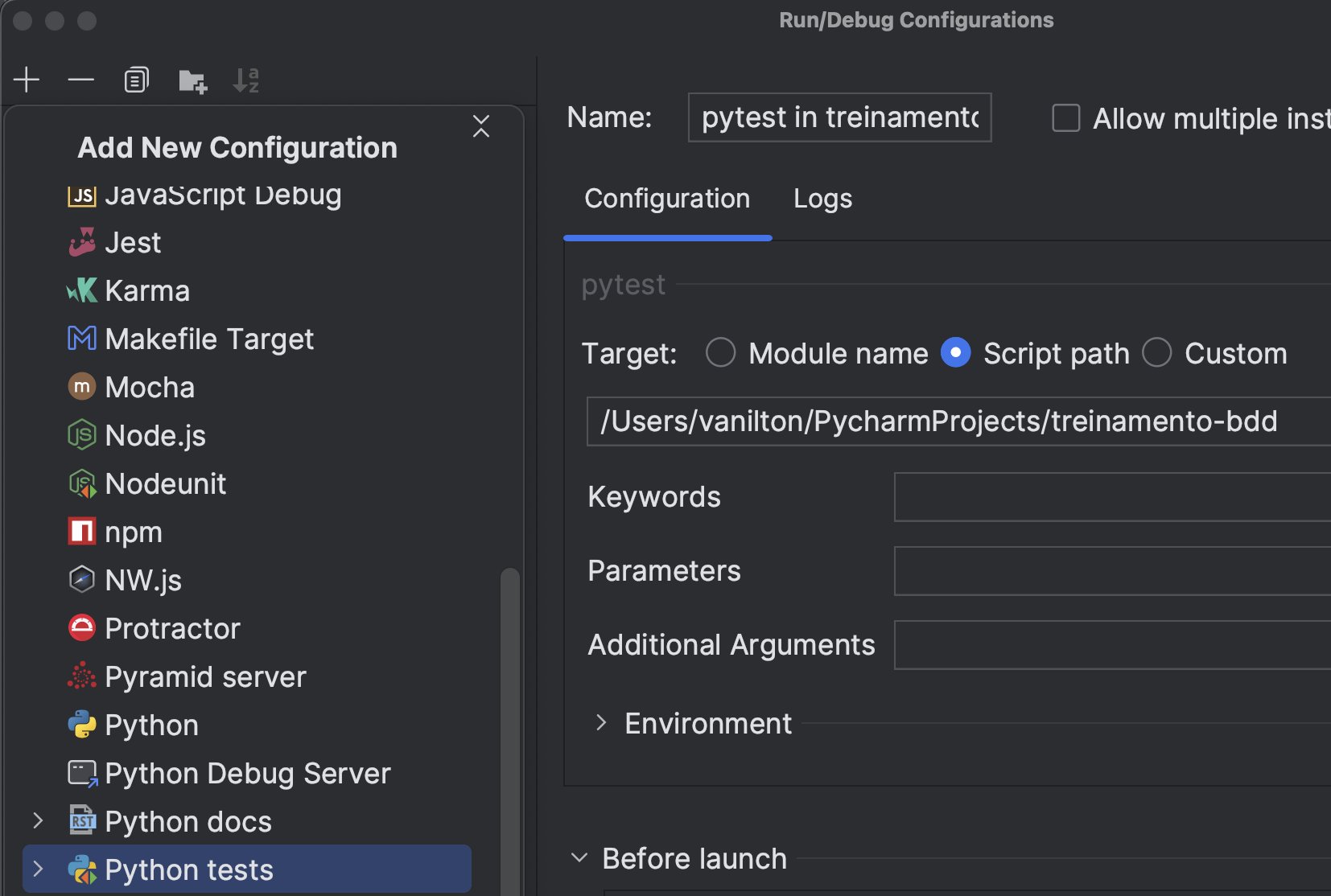1331x896 pixels.
Task: Select Custom target radio button
Action: 1156,352
